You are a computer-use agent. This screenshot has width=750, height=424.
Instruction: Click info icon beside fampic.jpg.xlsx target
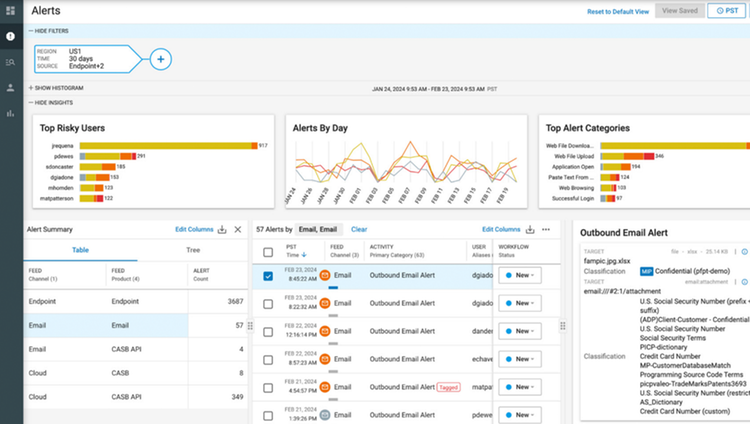(x=745, y=252)
